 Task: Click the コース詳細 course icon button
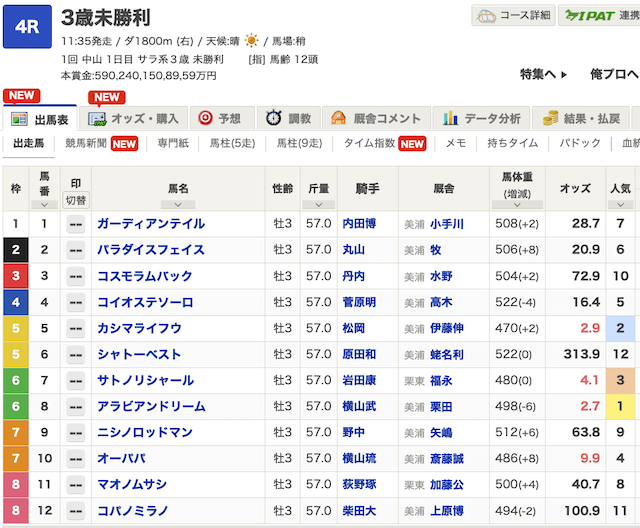[514, 17]
